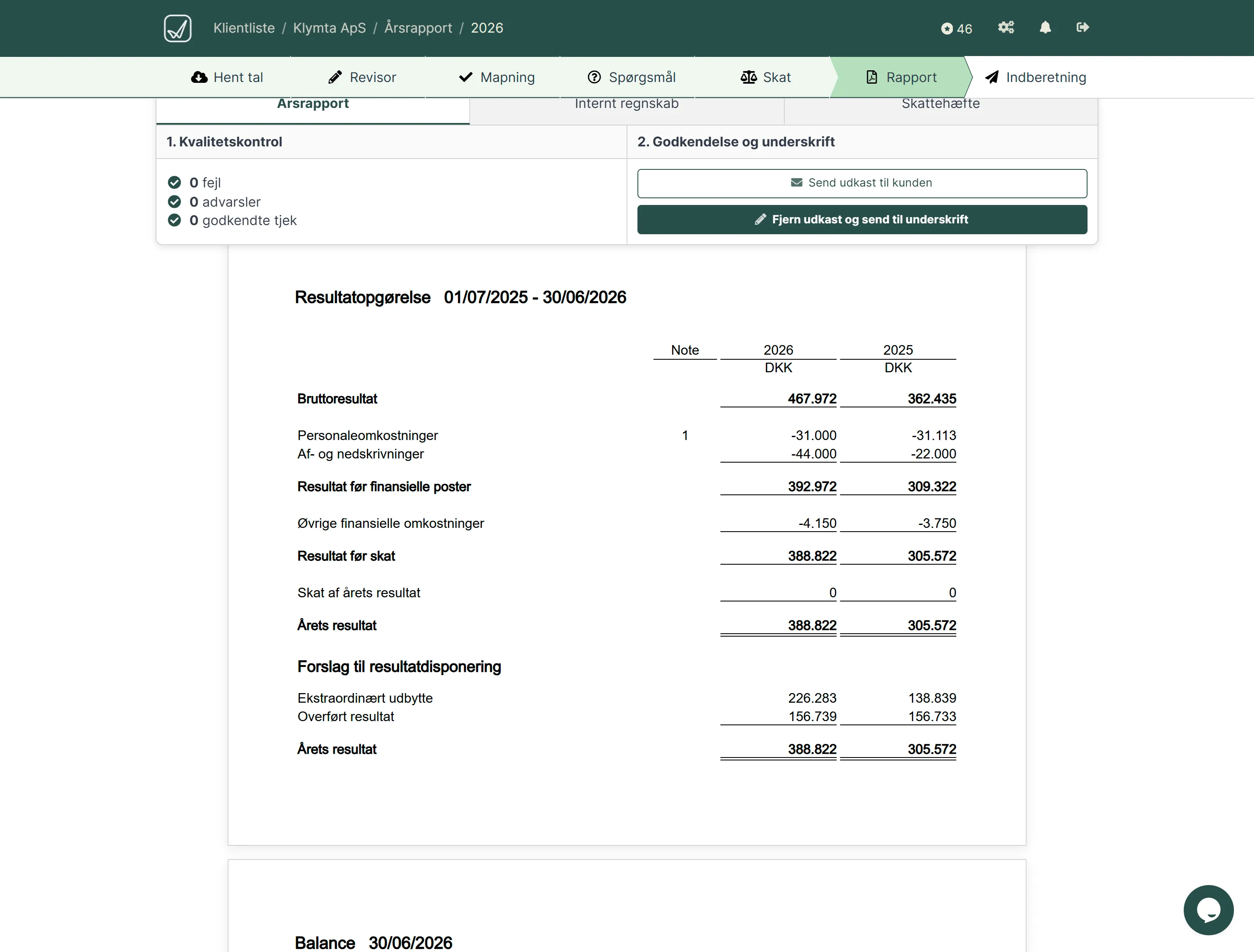The width and height of the screenshot is (1254, 952).
Task: Click the 2025 column header
Action: [898, 350]
